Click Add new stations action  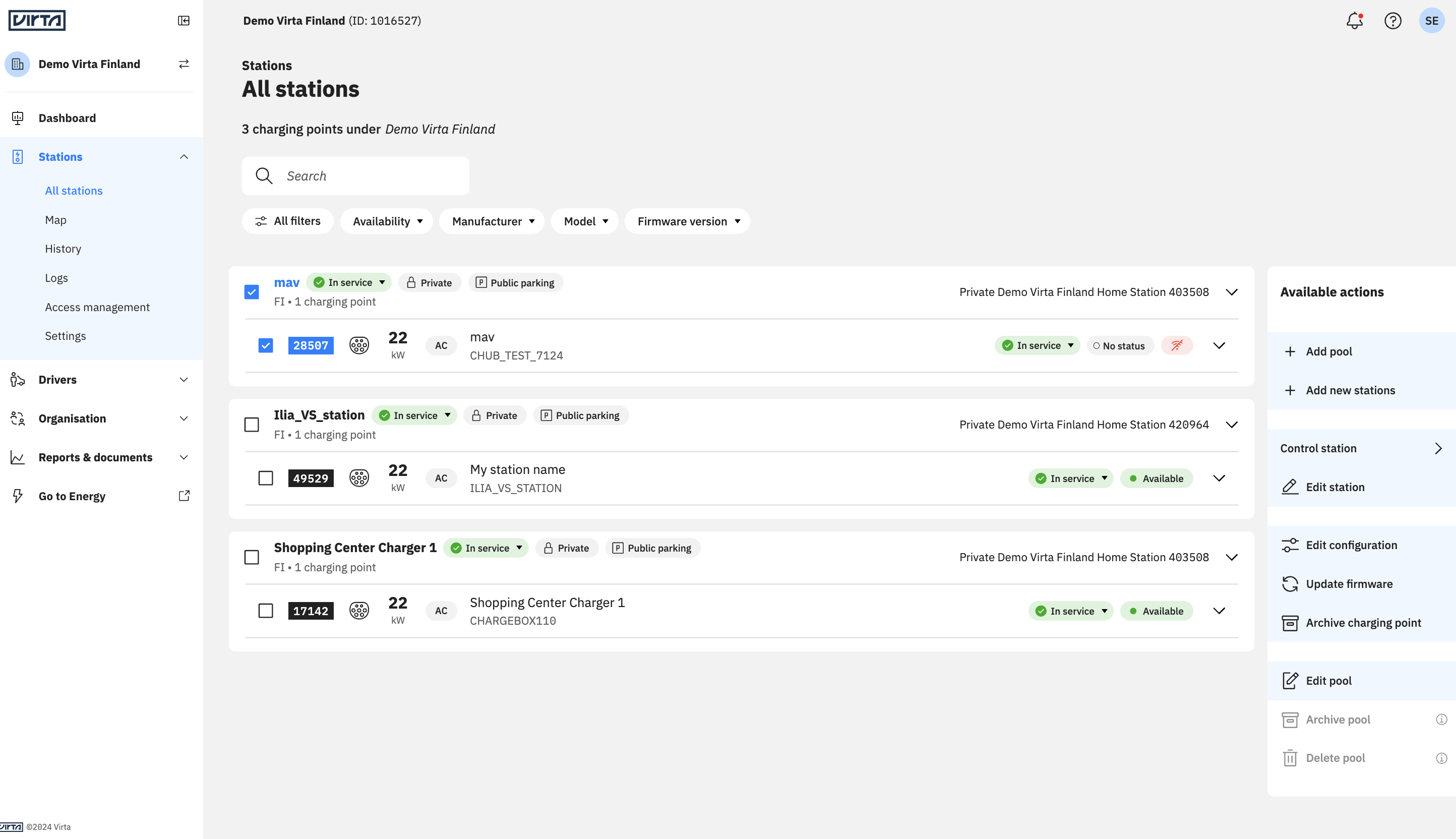coord(1362,390)
